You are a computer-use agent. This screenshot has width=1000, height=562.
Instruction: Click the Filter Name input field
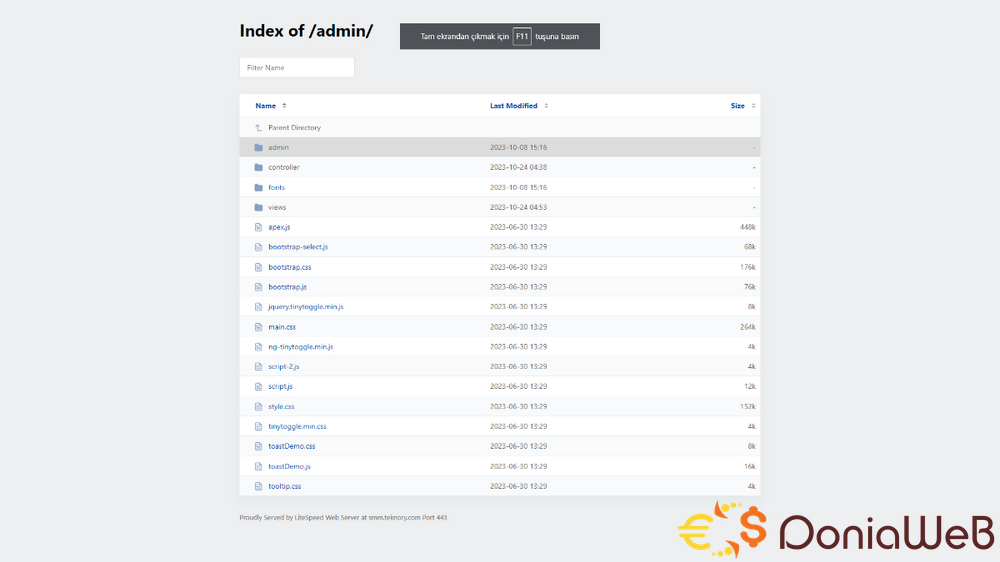pos(297,68)
